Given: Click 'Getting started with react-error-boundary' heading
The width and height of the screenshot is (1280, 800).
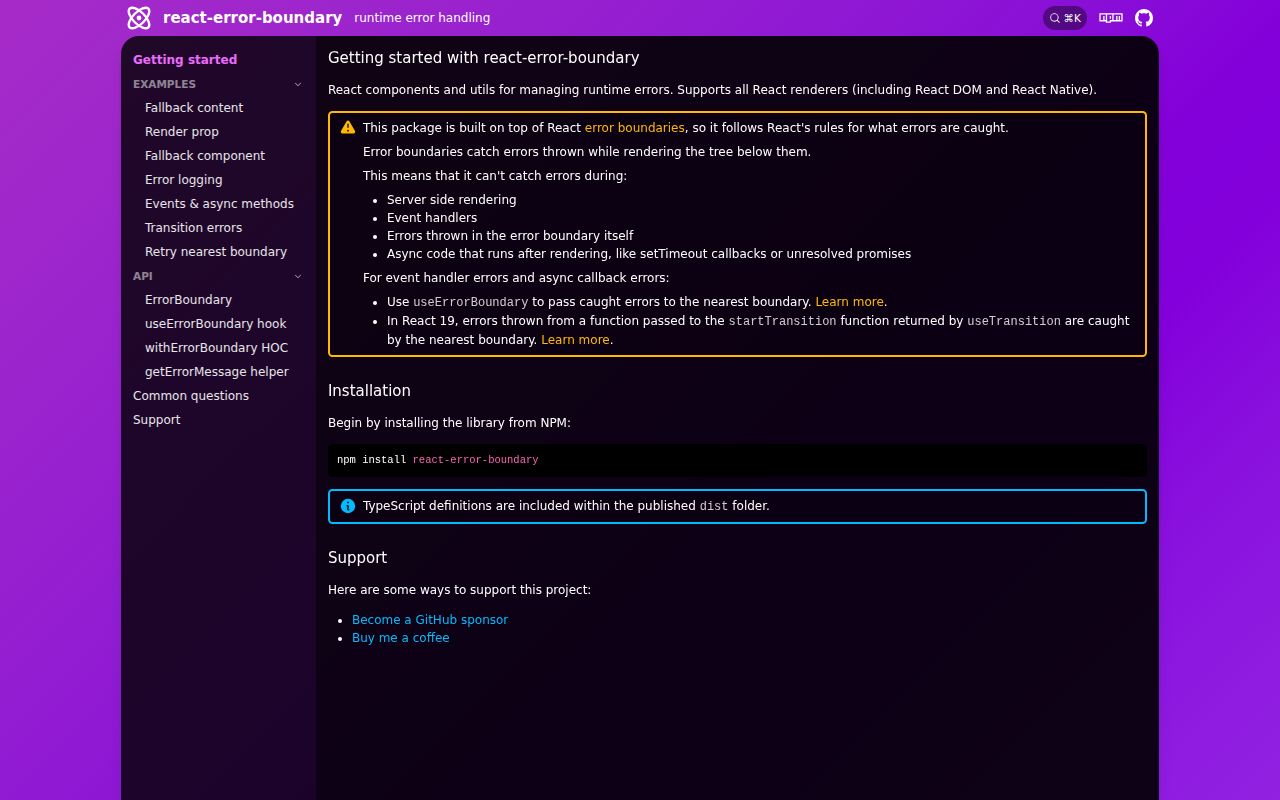Looking at the screenshot, I should (x=484, y=58).
